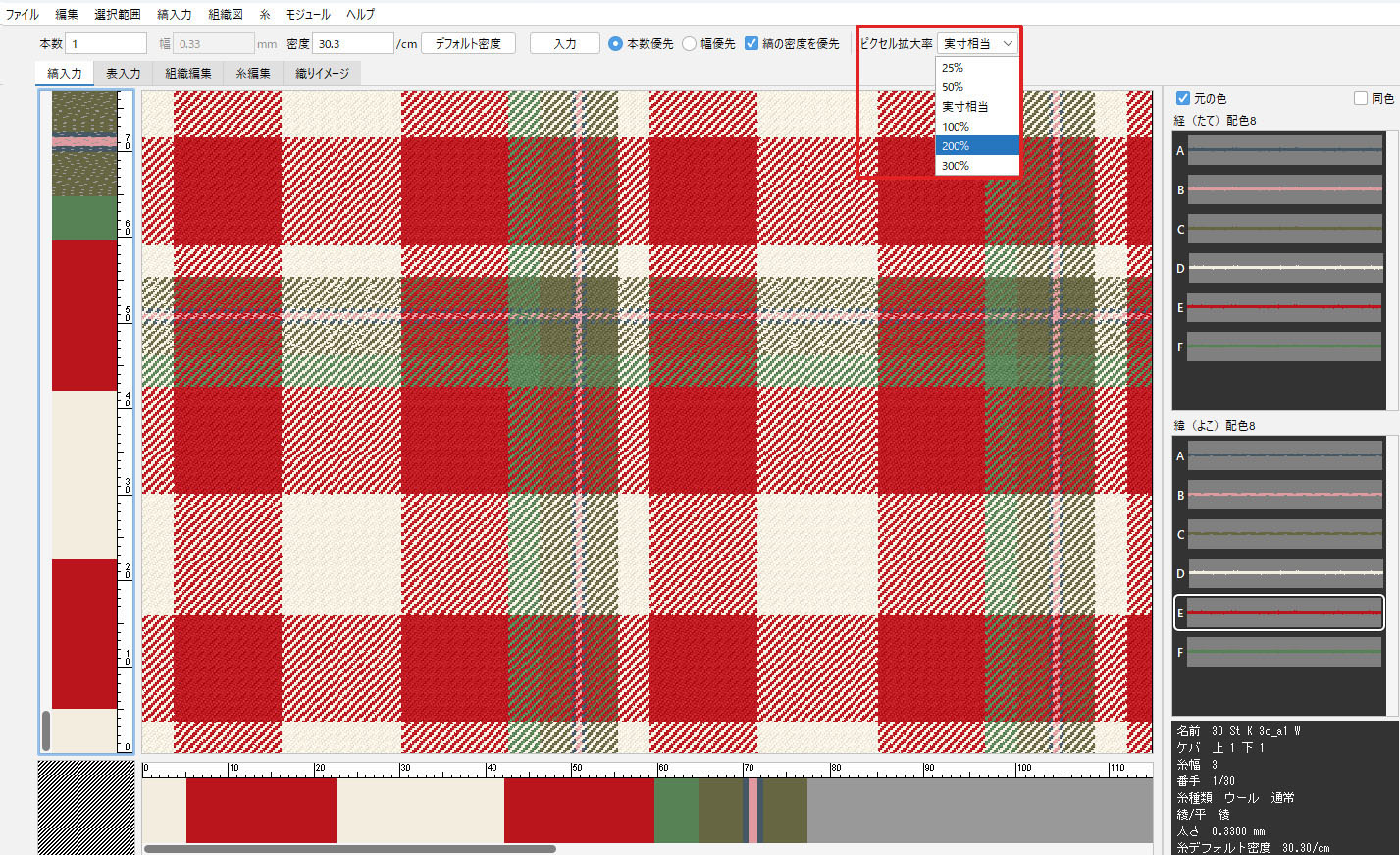Screen dimensions: 1400x855
Task: Toggle the 元の色 checkbox
Action: (x=1183, y=98)
